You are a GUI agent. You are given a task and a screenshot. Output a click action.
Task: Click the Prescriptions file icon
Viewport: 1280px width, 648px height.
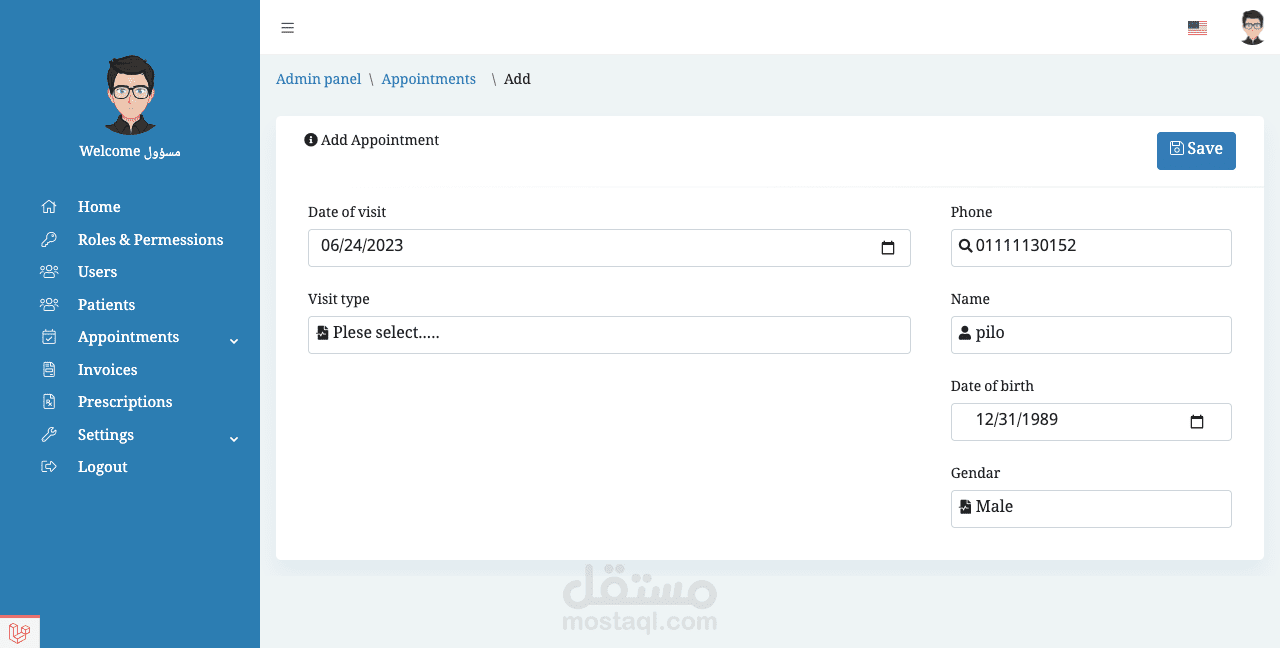click(x=49, y=402)
